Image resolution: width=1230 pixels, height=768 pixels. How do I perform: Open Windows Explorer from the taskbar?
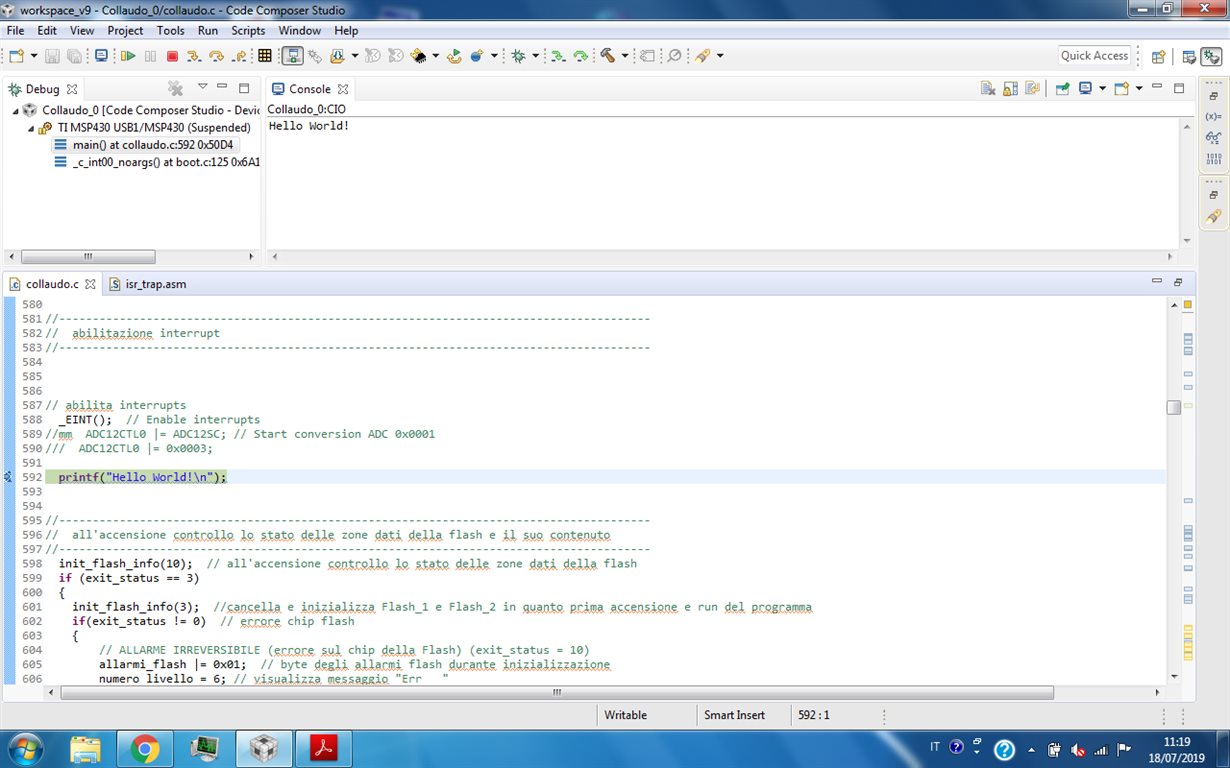pos(84,748)
